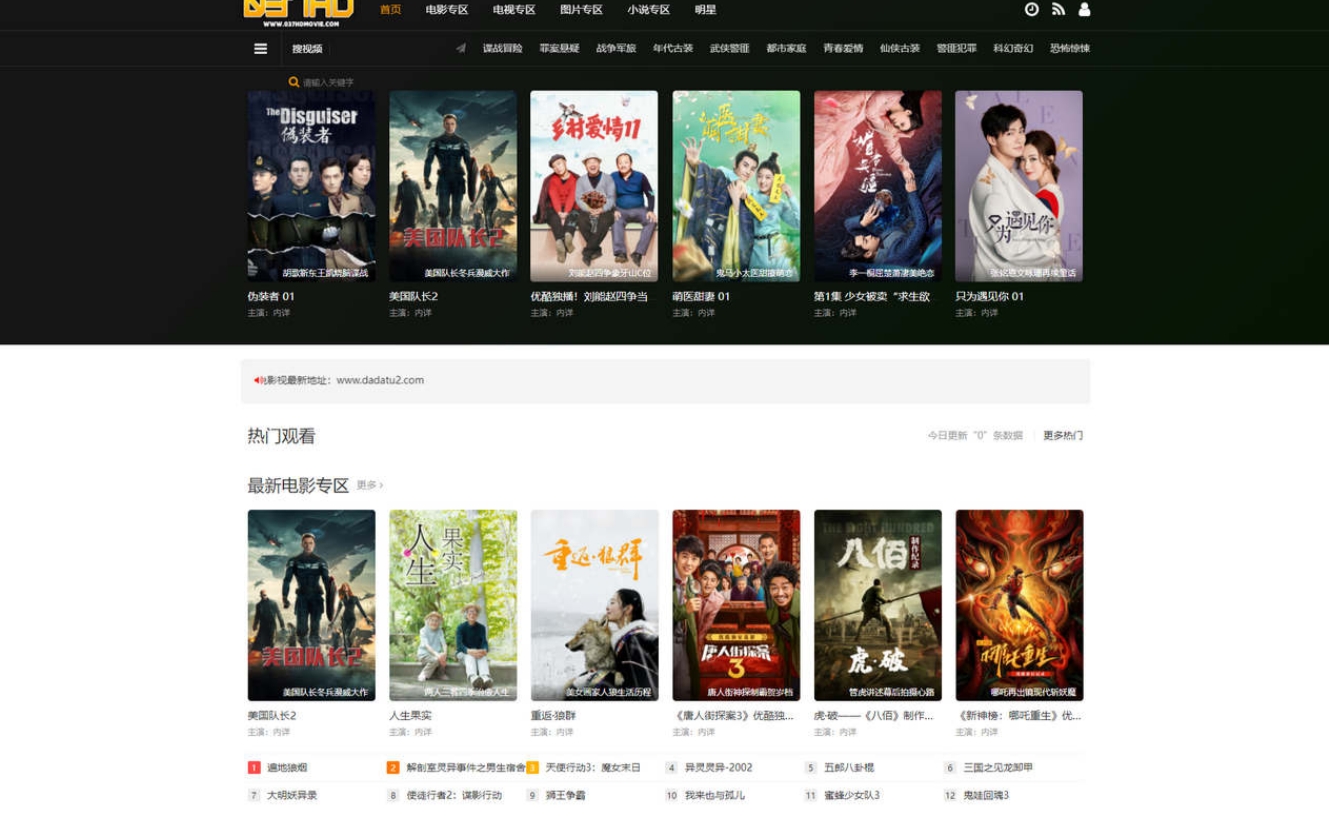
Task: Select the 都市家庭 genre link
Action: (x=786, y=48)
